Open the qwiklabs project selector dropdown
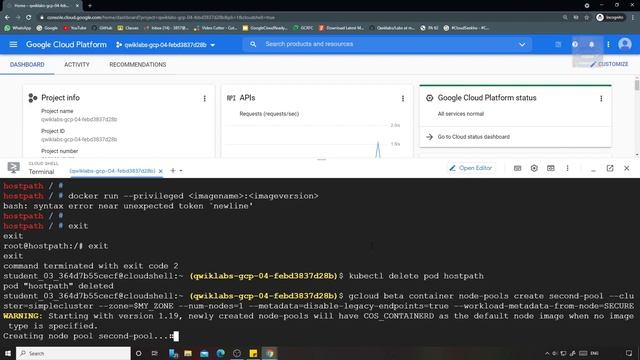Screen dimensions: 640x360 (x=165, y=45)
